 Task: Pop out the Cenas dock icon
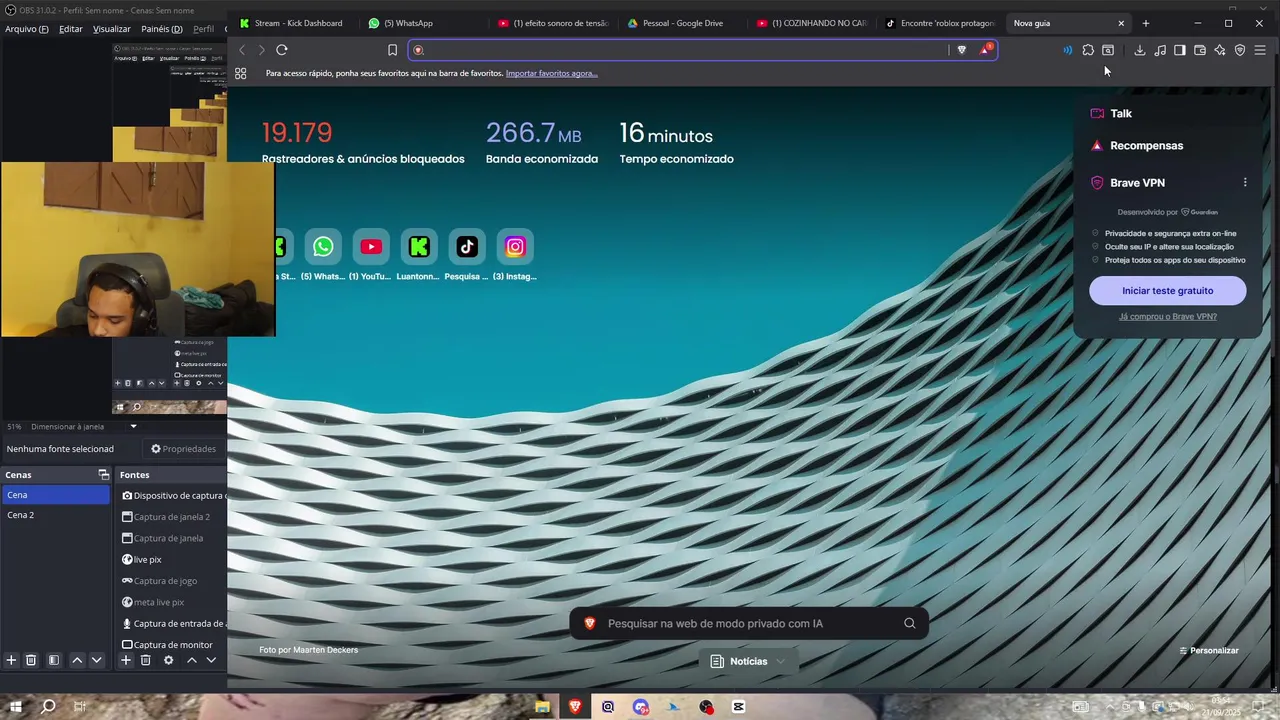click(x=103, y=475)
